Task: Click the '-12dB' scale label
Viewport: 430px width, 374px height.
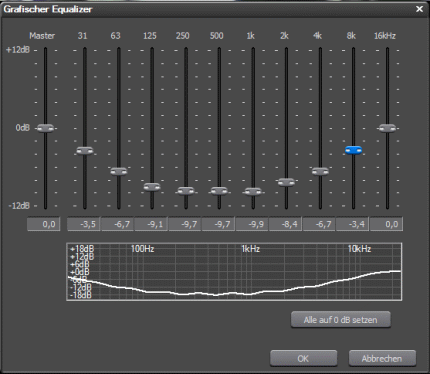Action: (x=19, y=205)
